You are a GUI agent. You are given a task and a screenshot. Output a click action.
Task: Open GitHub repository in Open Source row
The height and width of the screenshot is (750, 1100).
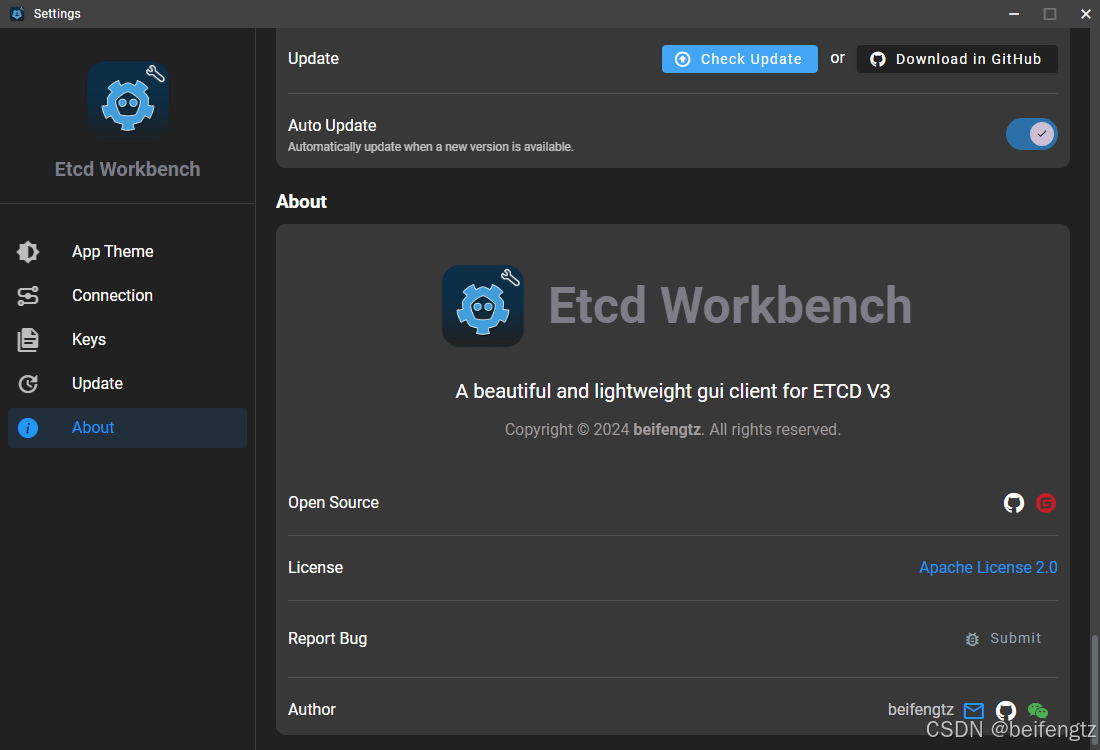coord(1014,503)
